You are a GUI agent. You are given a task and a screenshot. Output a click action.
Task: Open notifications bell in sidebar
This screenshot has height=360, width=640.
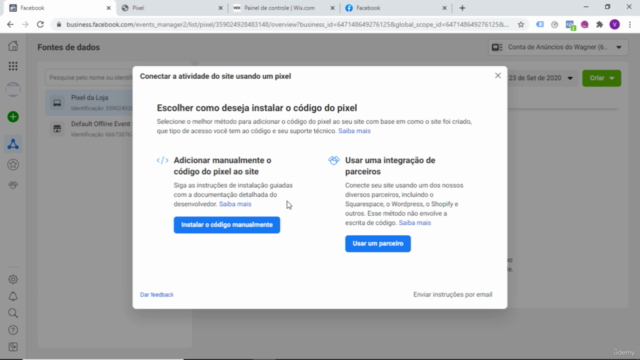coord(13,297)
